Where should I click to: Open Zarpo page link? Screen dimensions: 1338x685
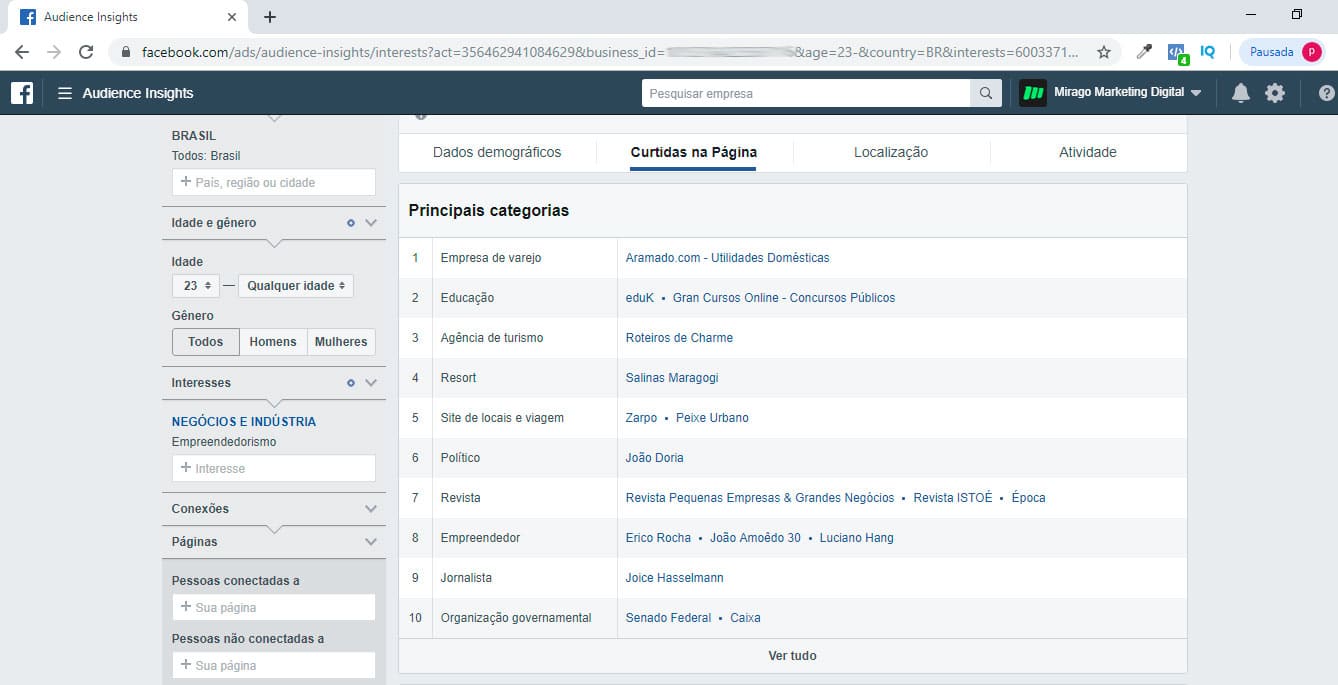coord(641,418)
